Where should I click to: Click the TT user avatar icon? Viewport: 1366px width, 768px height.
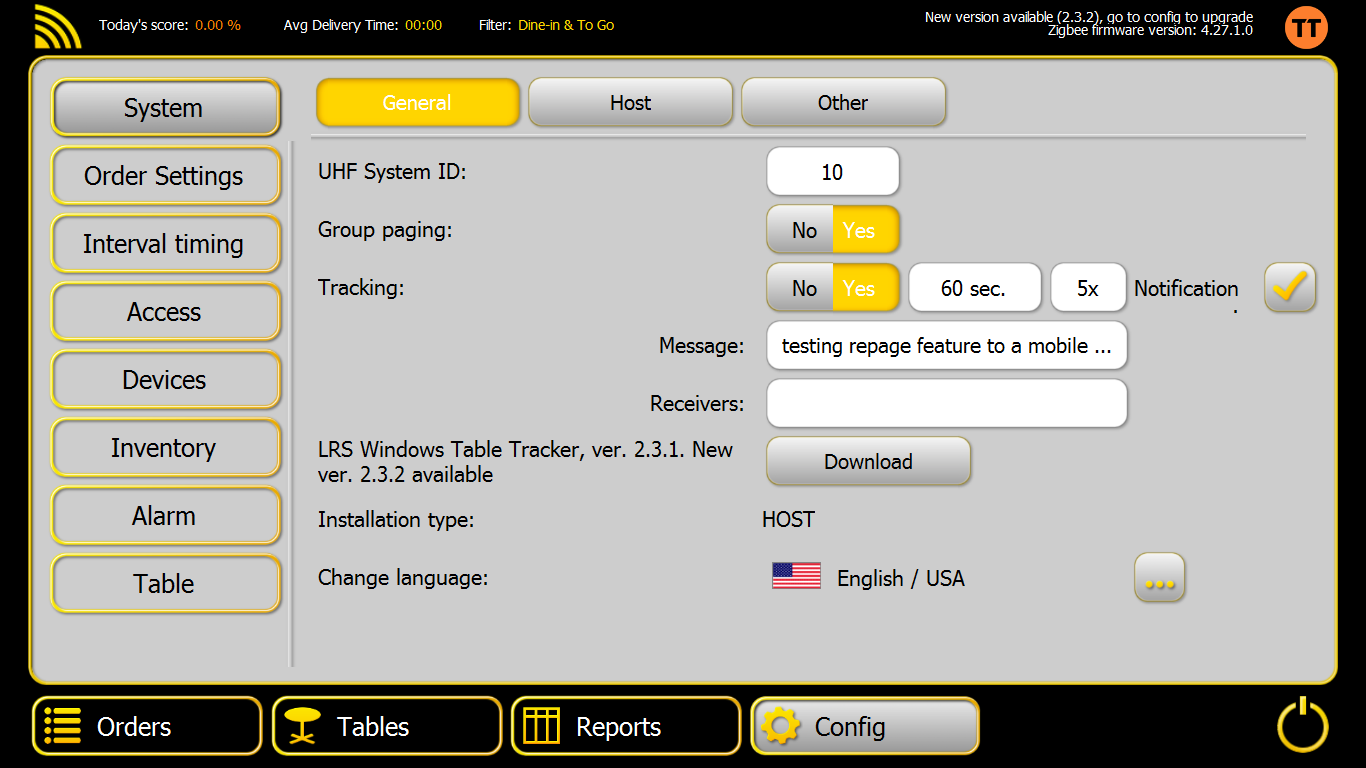[1306, 27]
